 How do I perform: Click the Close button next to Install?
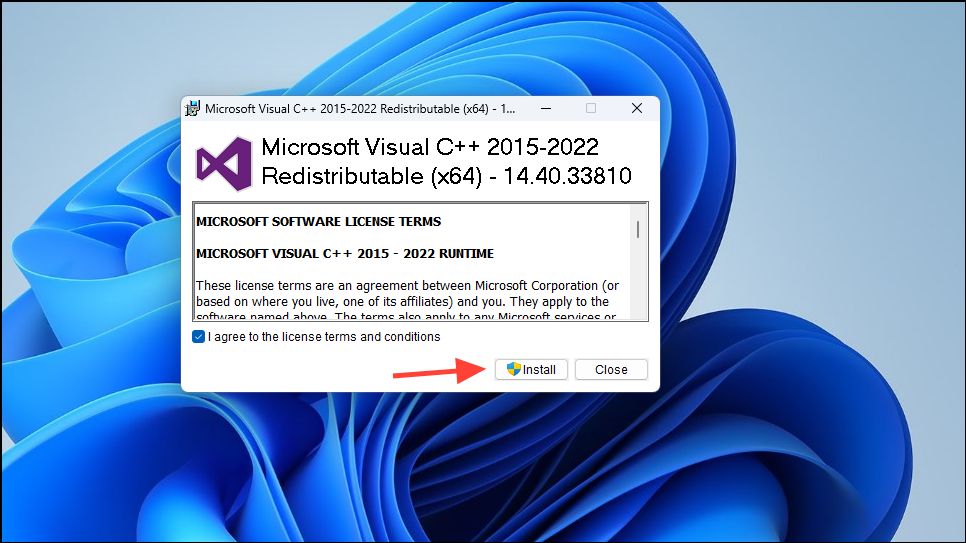tap(611, 369)
